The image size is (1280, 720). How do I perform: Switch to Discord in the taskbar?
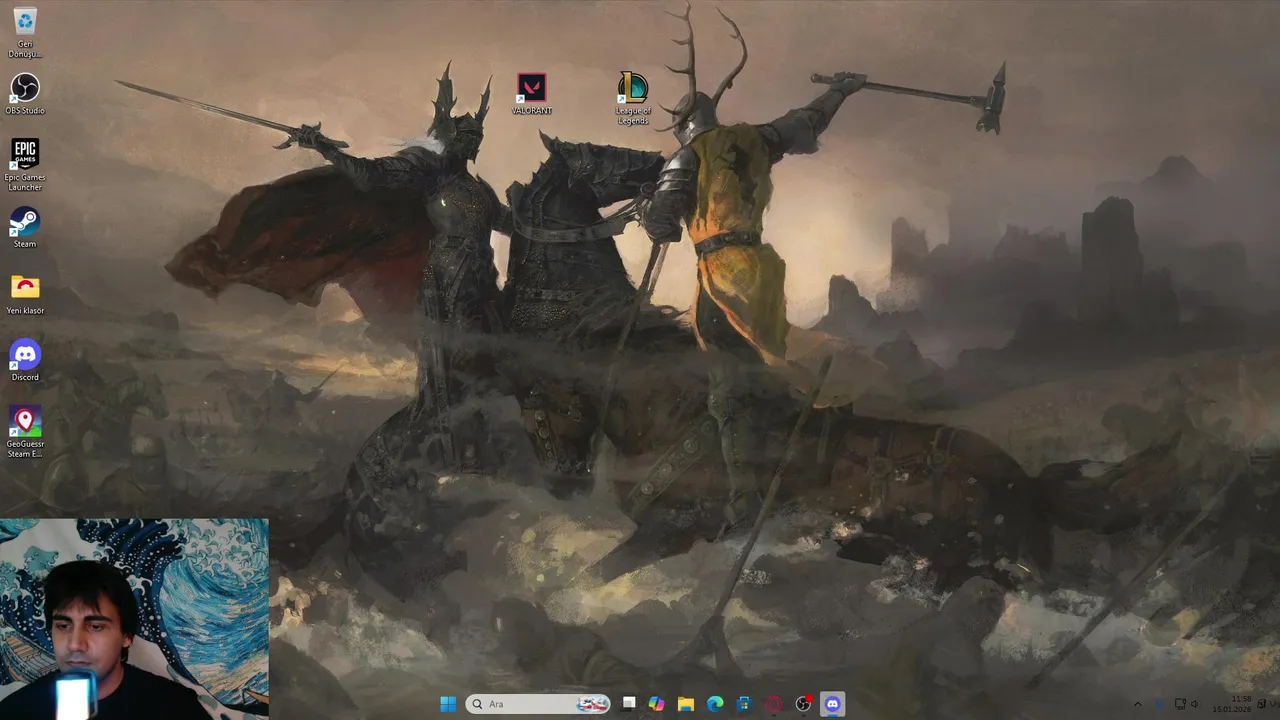(832, 704)
